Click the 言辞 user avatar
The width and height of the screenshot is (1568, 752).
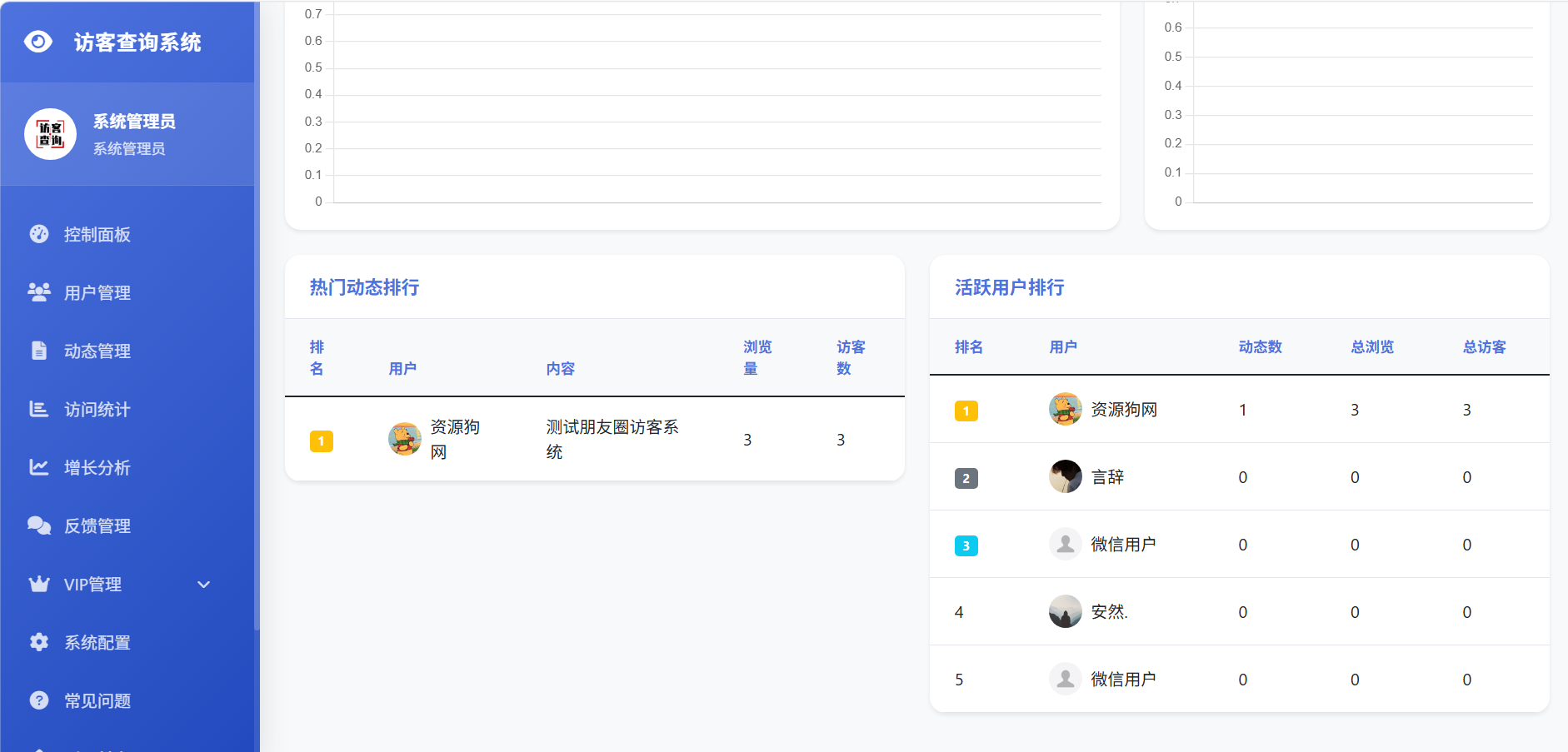point(1066,476)
